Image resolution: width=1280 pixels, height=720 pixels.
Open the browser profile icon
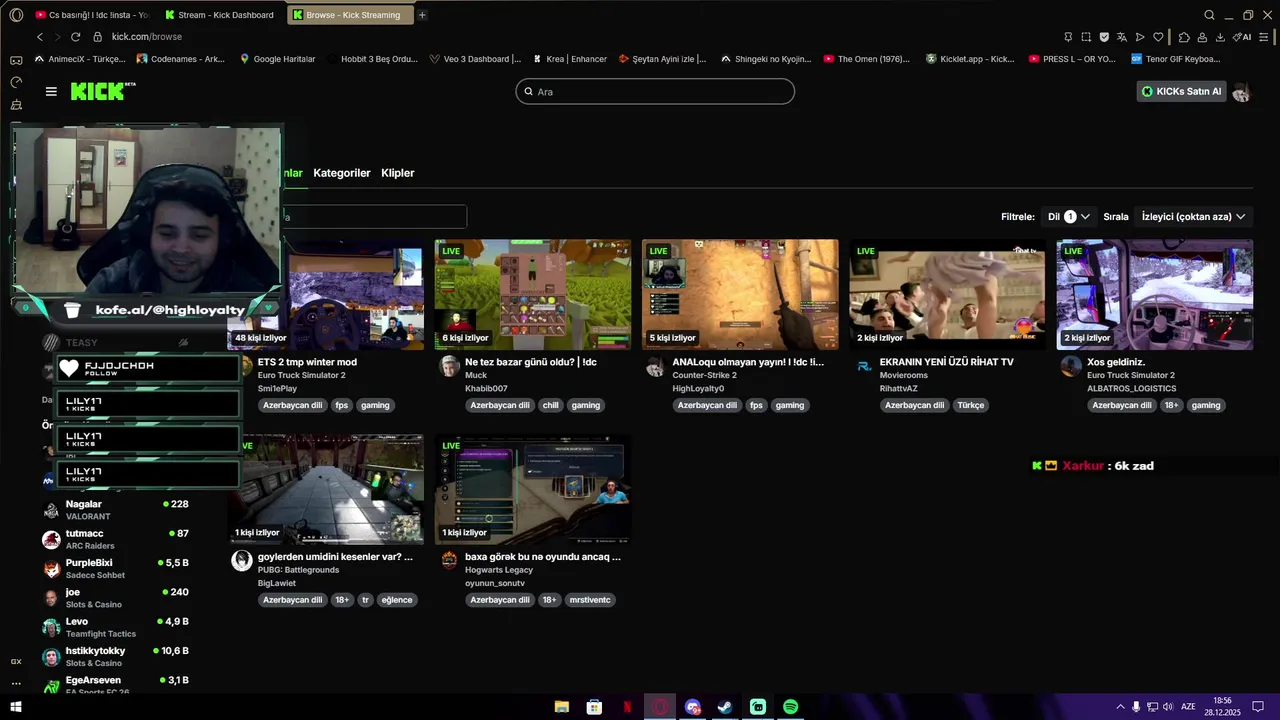click(x=1202, y=37)
